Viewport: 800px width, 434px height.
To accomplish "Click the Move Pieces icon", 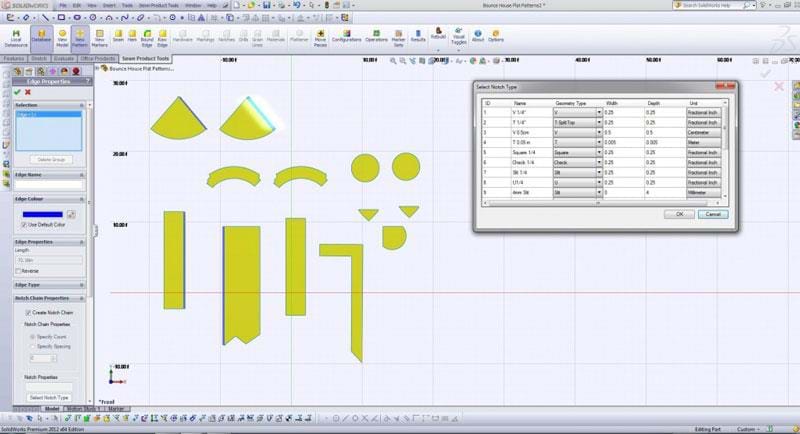I will point(320,38).
